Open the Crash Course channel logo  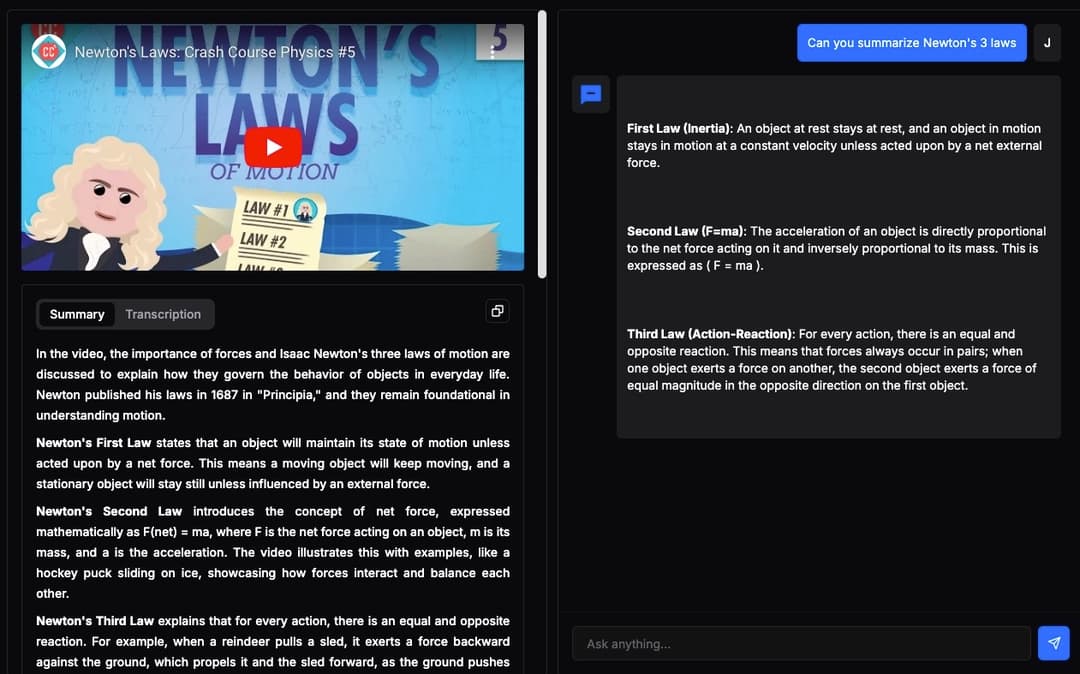48,51
